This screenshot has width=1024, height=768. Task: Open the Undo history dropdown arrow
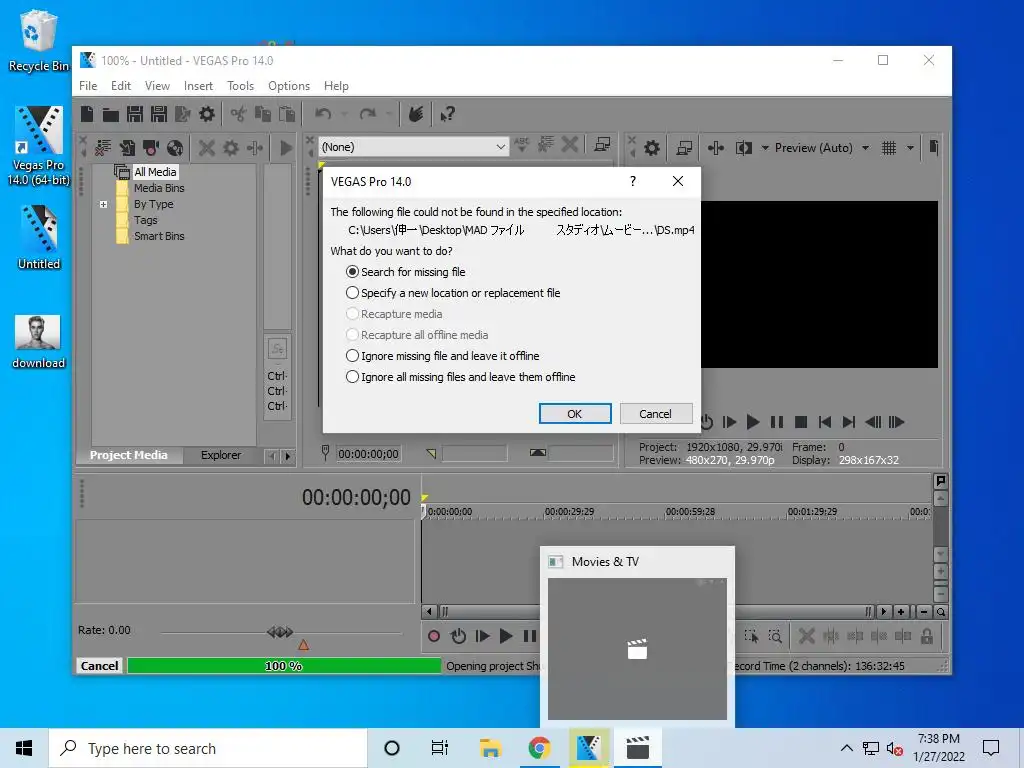pyautogui.click(x=344, y=114)
